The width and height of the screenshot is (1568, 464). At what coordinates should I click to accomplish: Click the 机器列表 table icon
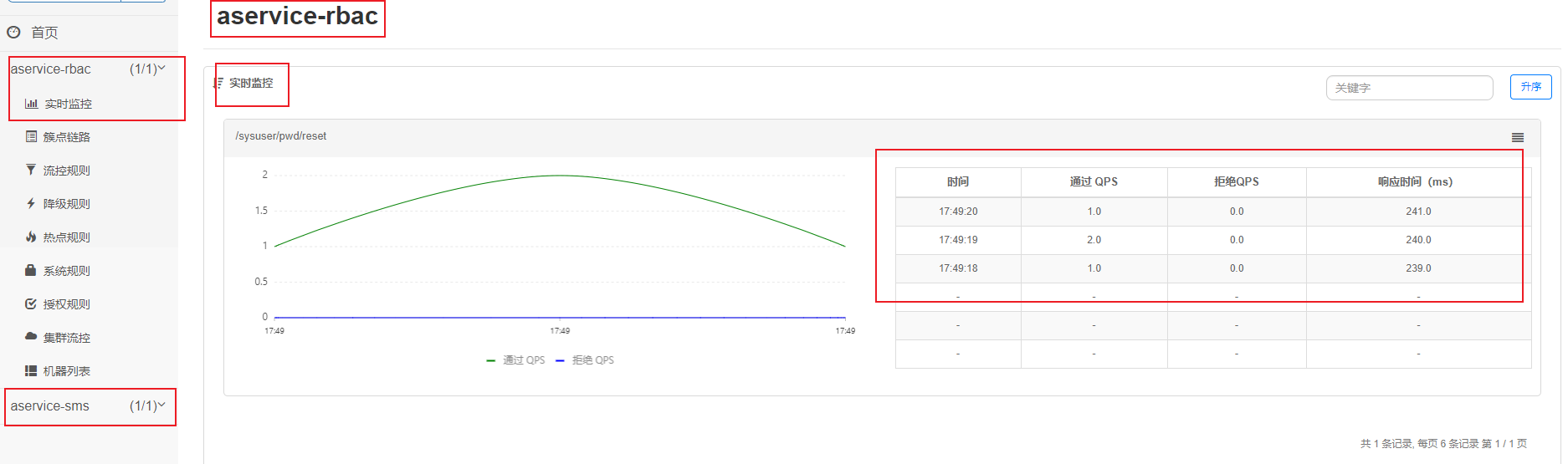pos(31,370)
